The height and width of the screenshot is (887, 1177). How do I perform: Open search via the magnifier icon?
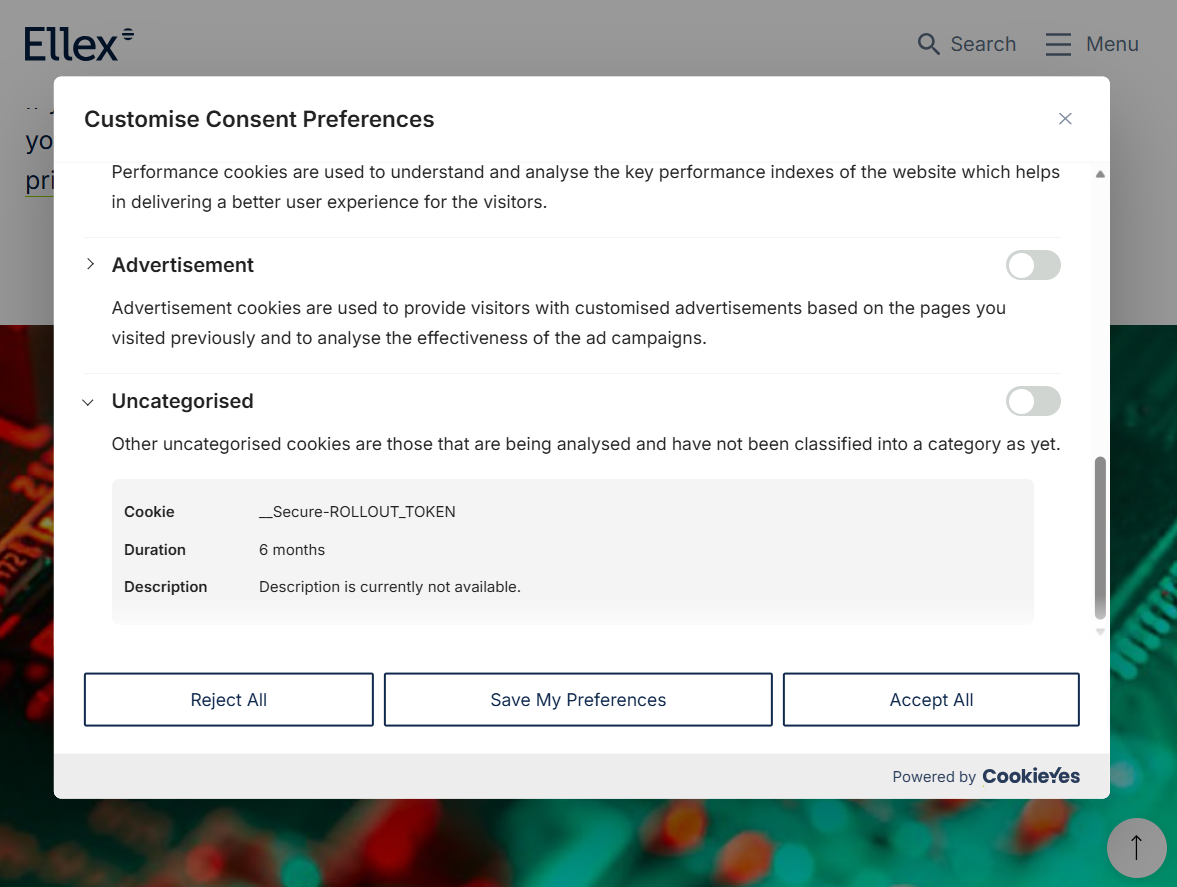(x=929, y=44)
